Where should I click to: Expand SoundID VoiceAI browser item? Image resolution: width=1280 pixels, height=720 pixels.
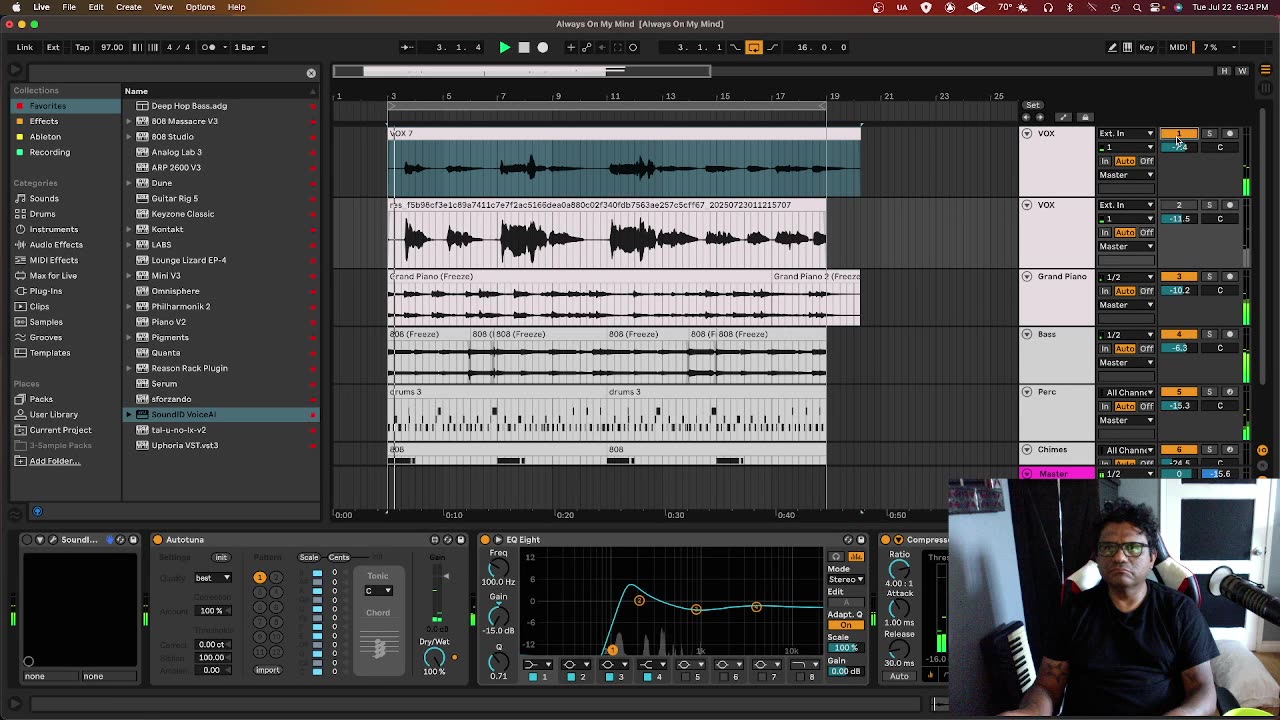point(129,414)
